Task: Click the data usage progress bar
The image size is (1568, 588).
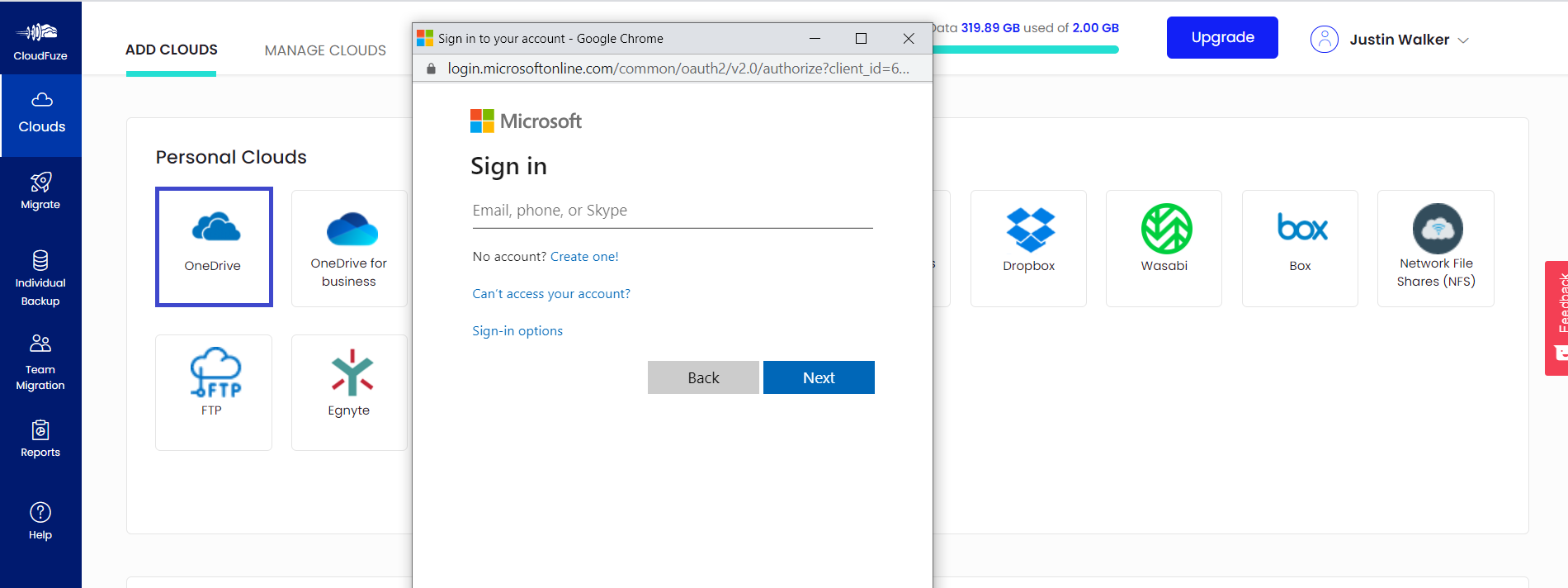Action: pos(1026,50)
